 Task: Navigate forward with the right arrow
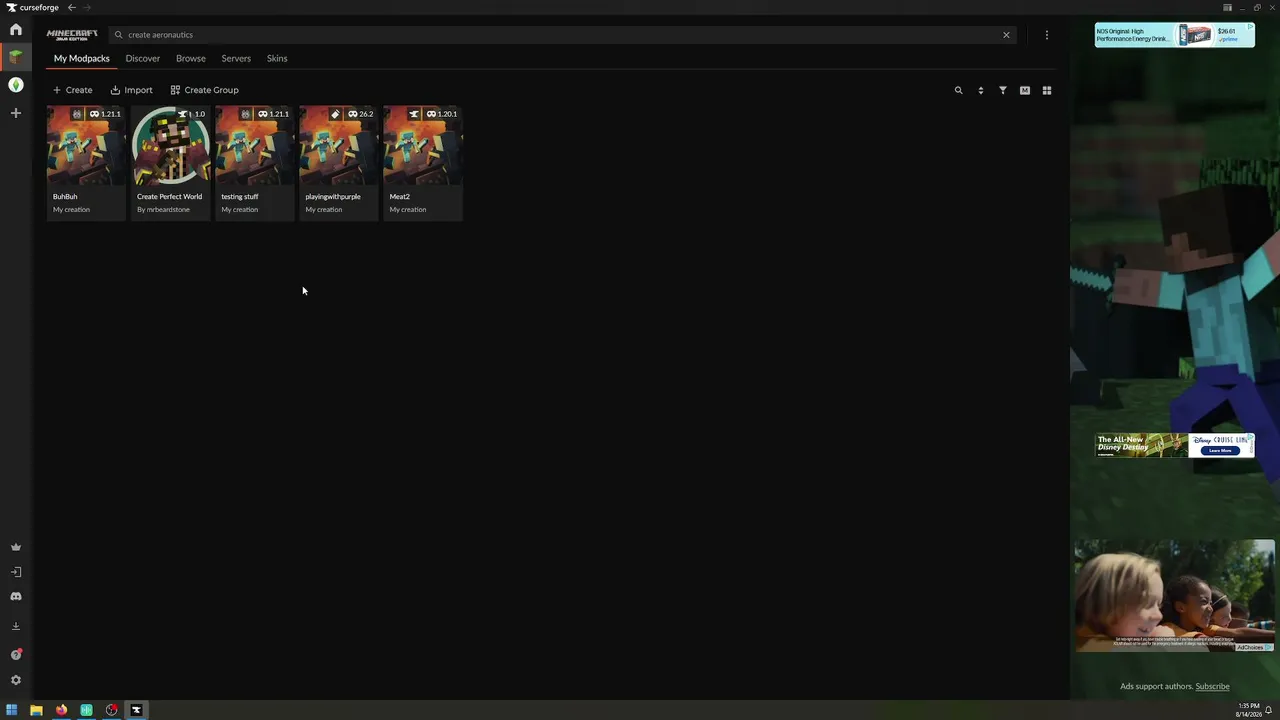tap(87, 7)
